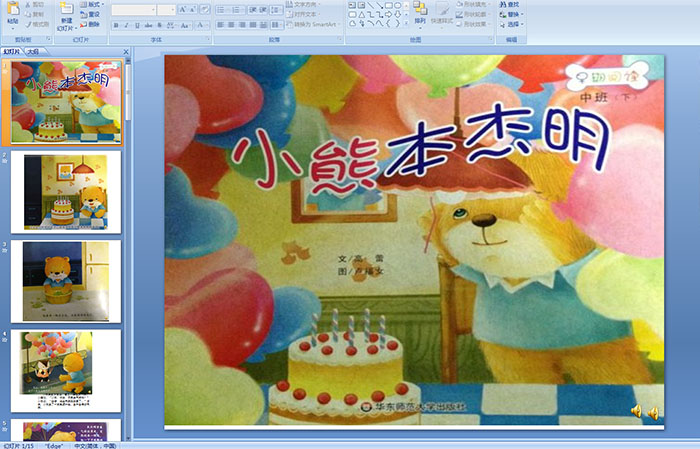Viewport: 700px width, 449px height.
Task: Select the Arrow line shape in gallery
Action: pos(379,5)
